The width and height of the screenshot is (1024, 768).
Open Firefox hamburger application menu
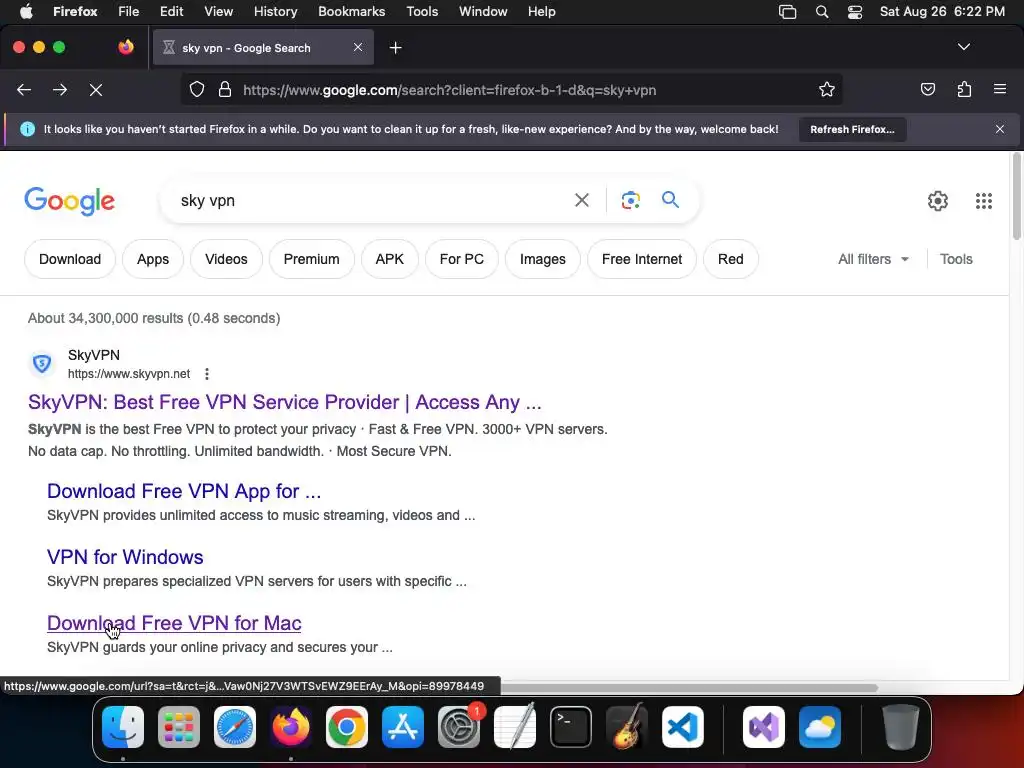(1000, 89)
